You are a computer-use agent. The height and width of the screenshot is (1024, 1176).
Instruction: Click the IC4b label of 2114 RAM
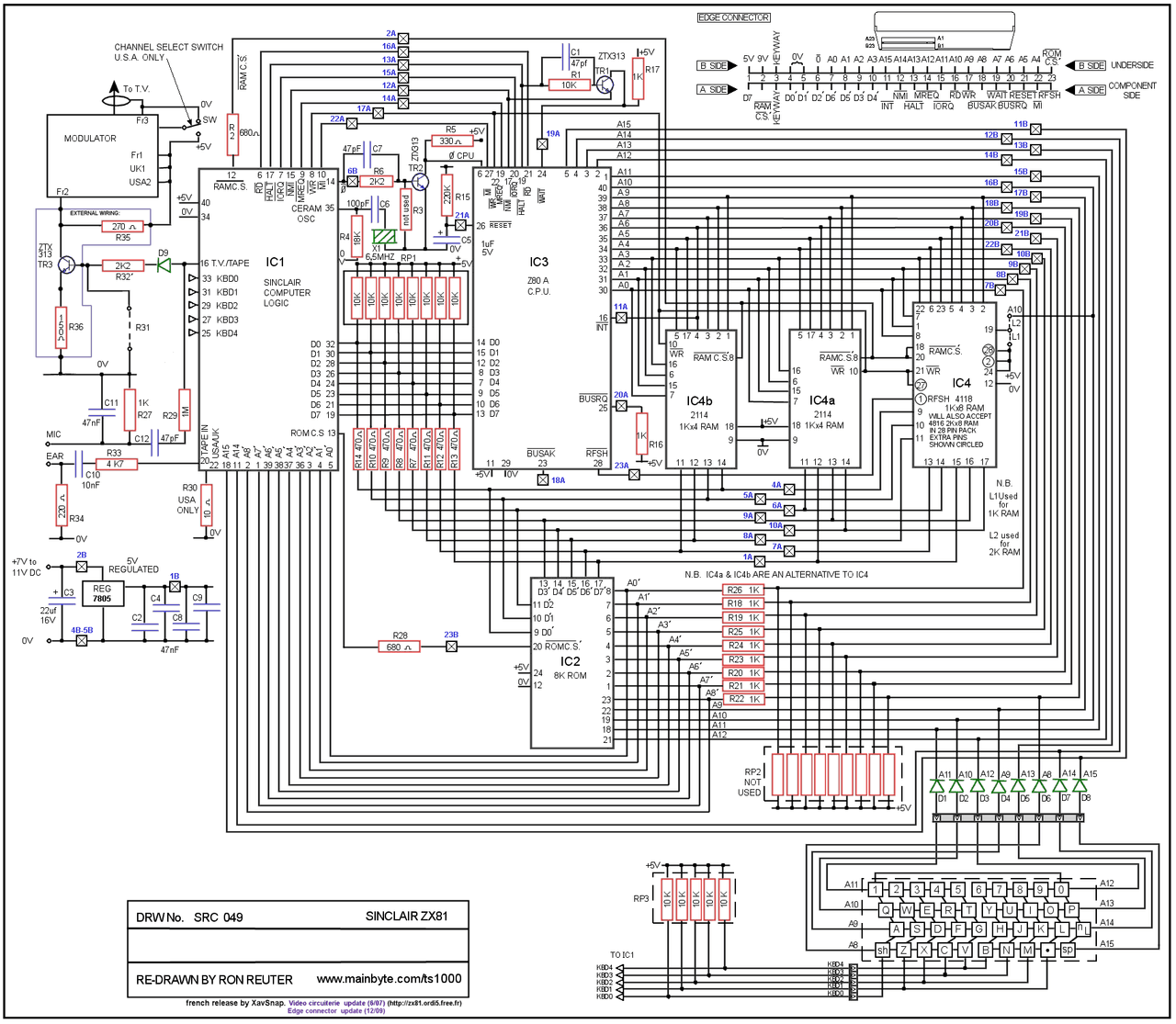tap(699, 400)
